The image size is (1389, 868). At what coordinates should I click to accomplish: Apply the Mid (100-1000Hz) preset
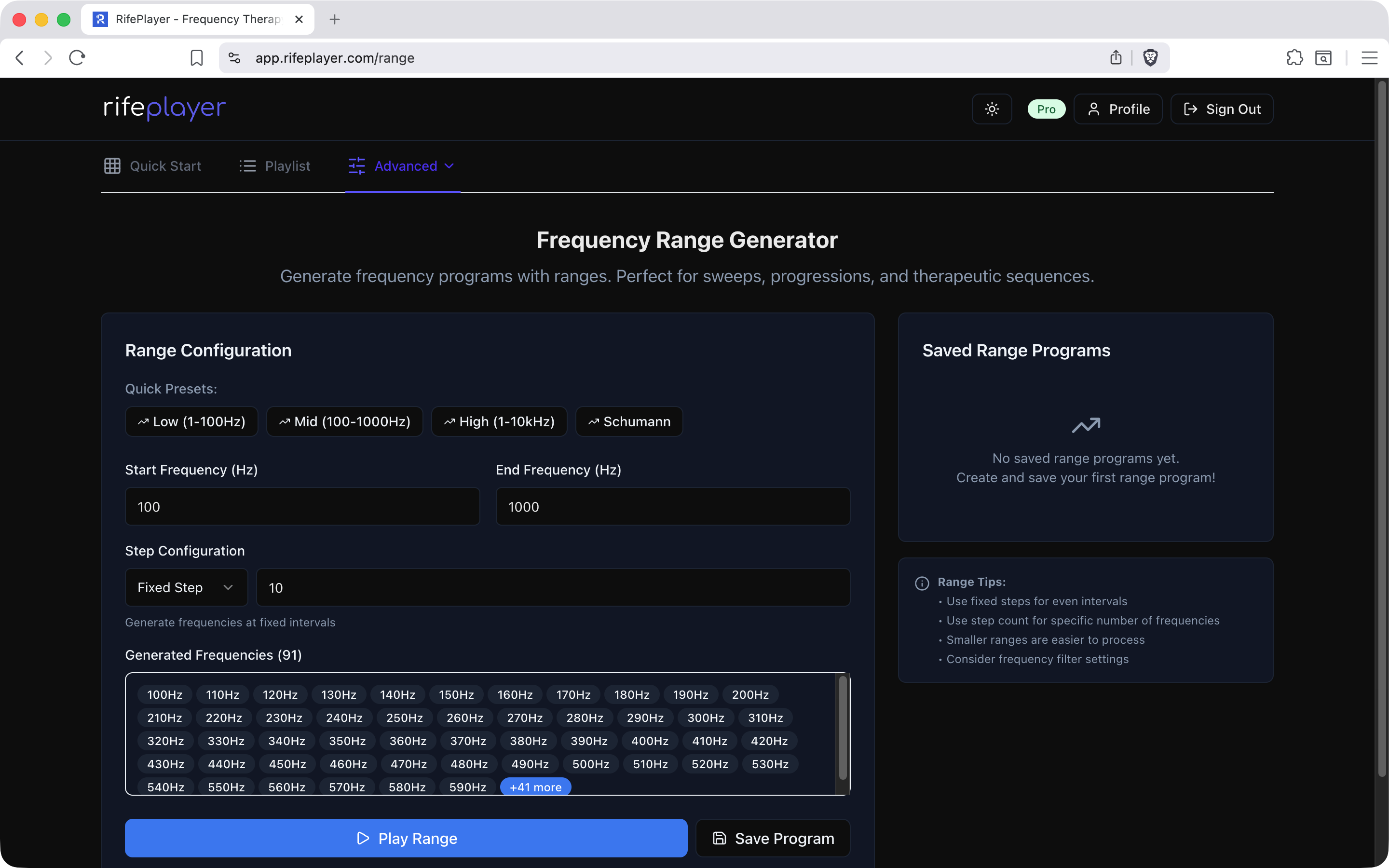[x=345, y=421]
